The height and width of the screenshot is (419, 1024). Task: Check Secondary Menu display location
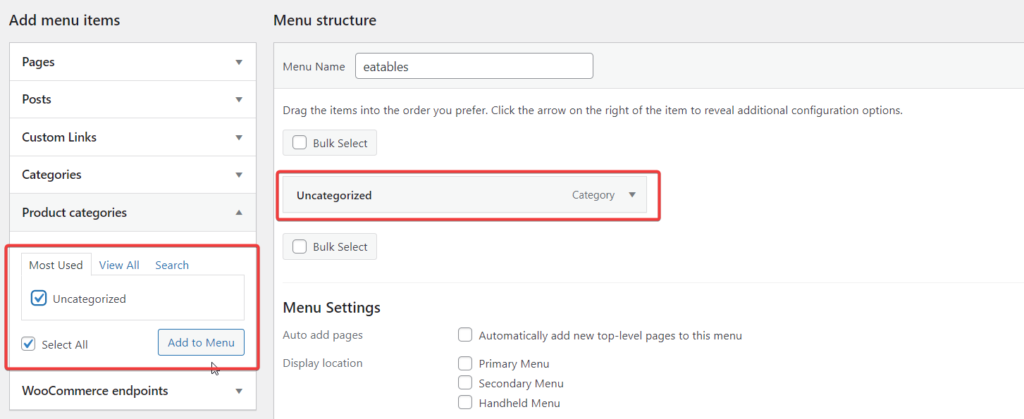point(465,383)
